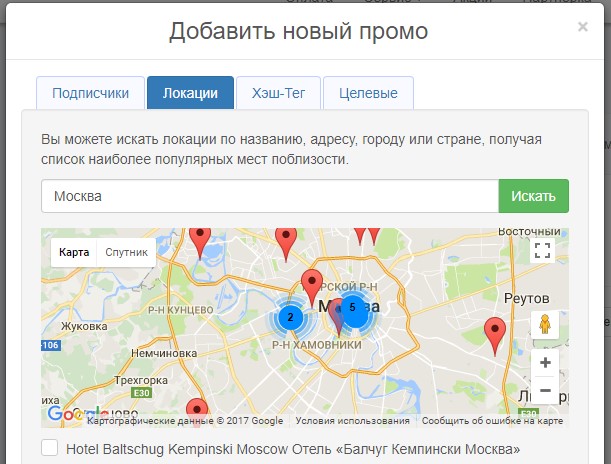The width and height of the screenshot is (611, 464).
Task: Select the red pin just above the Москва label
Action: point(312,288)
